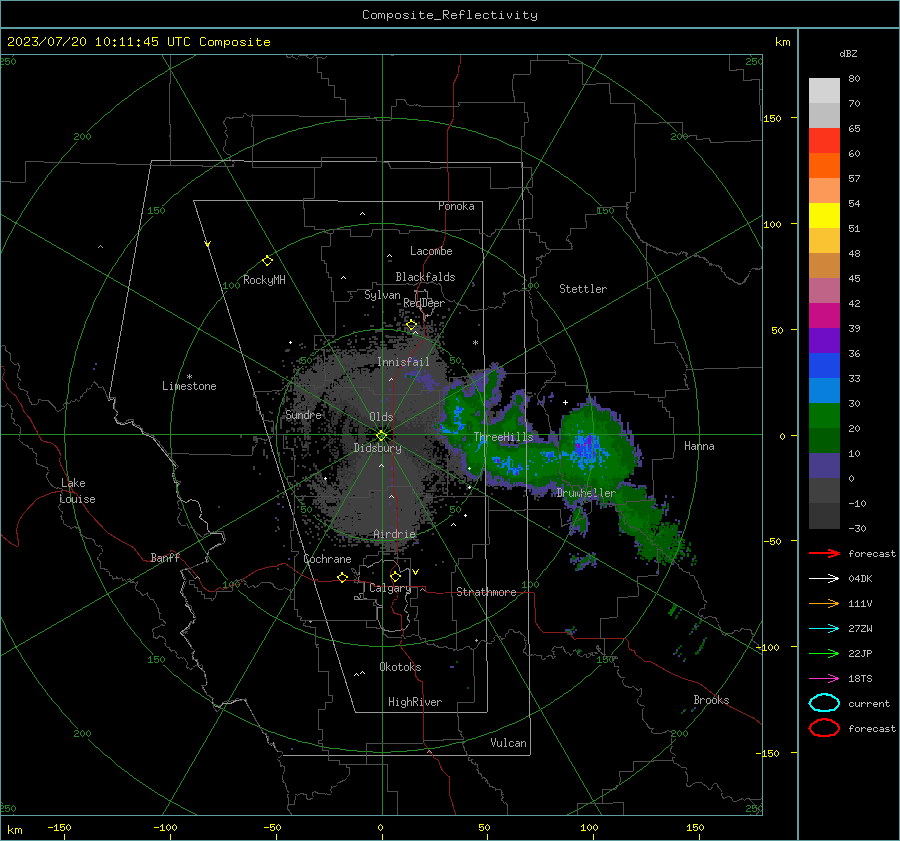Click the 33 dBZ blue color swatch
This screenshot has height=841, width=900.
824,365
